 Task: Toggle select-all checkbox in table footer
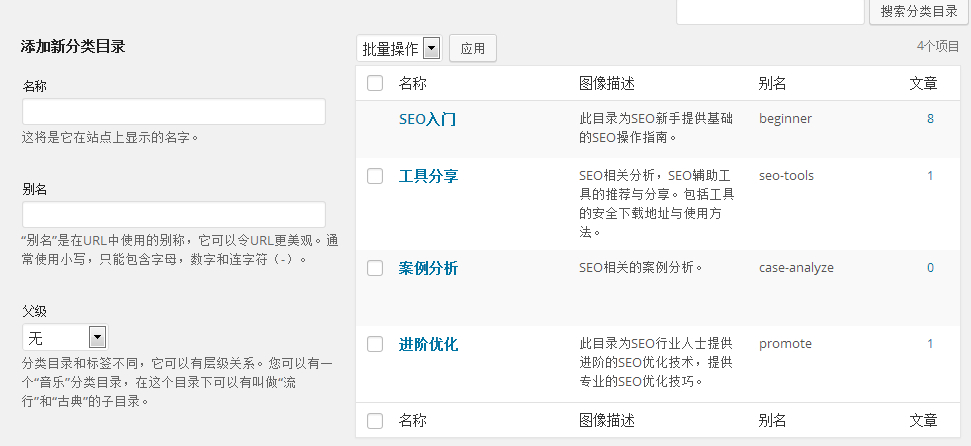(375, 421)
